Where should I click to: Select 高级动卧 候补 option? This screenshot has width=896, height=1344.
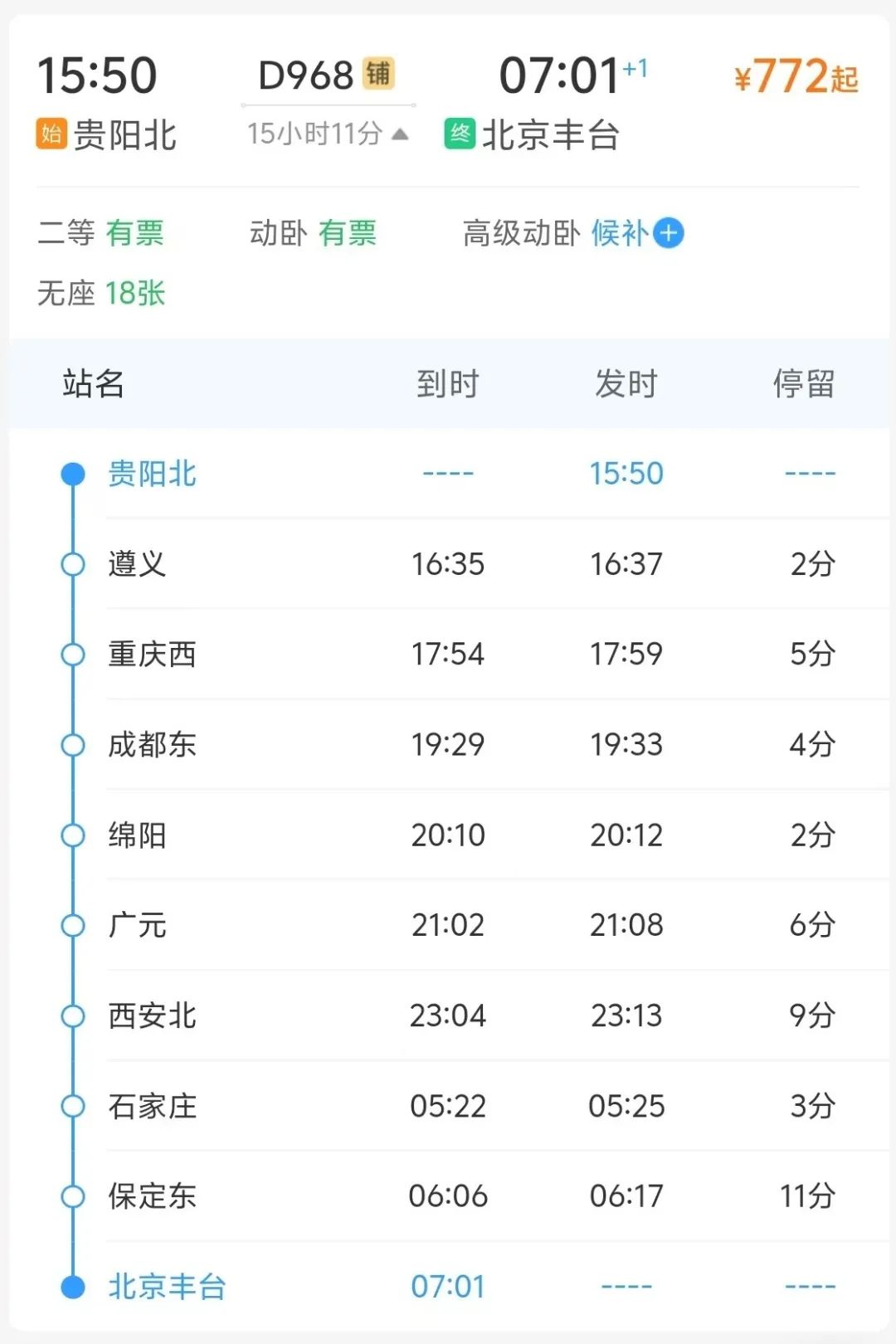(554, 233)
